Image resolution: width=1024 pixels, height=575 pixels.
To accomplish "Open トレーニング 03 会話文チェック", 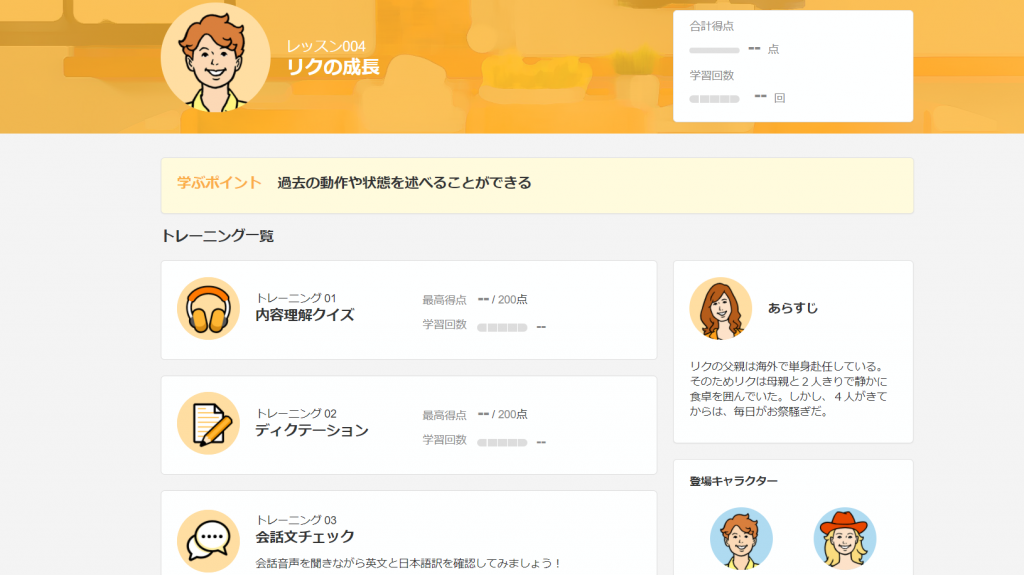I will [409, 533].
